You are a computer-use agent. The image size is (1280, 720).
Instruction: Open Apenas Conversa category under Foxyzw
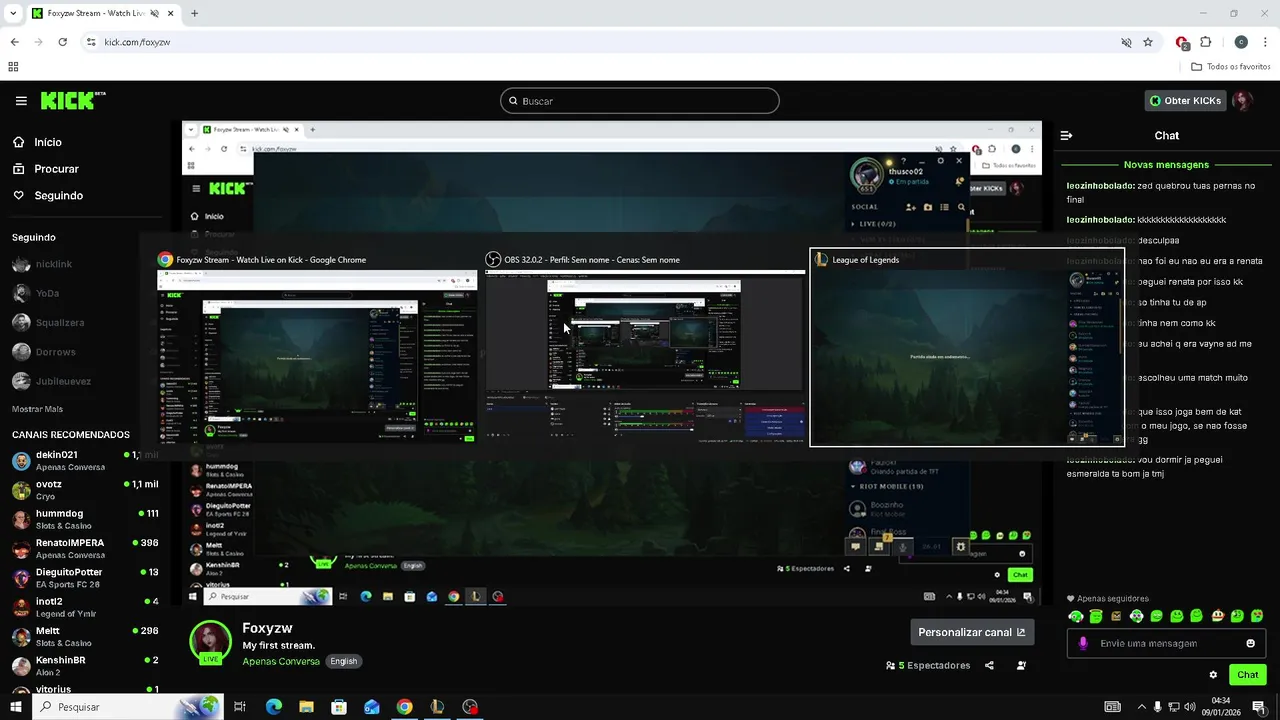tap(281, 661)
